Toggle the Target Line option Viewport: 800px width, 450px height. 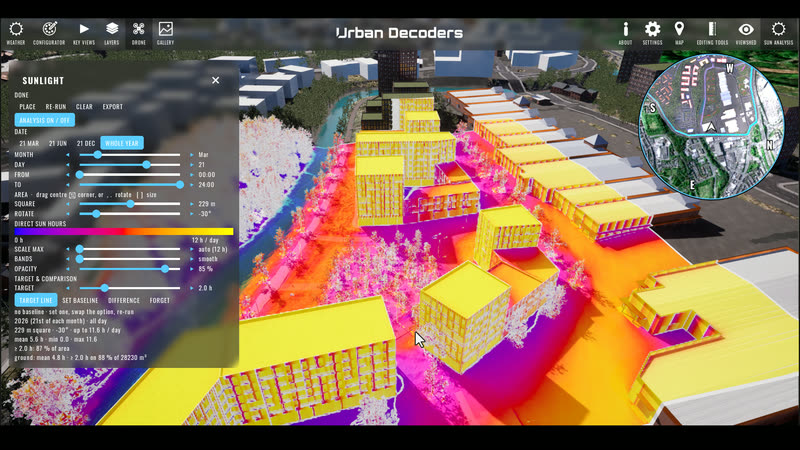[x=36, y=300]
